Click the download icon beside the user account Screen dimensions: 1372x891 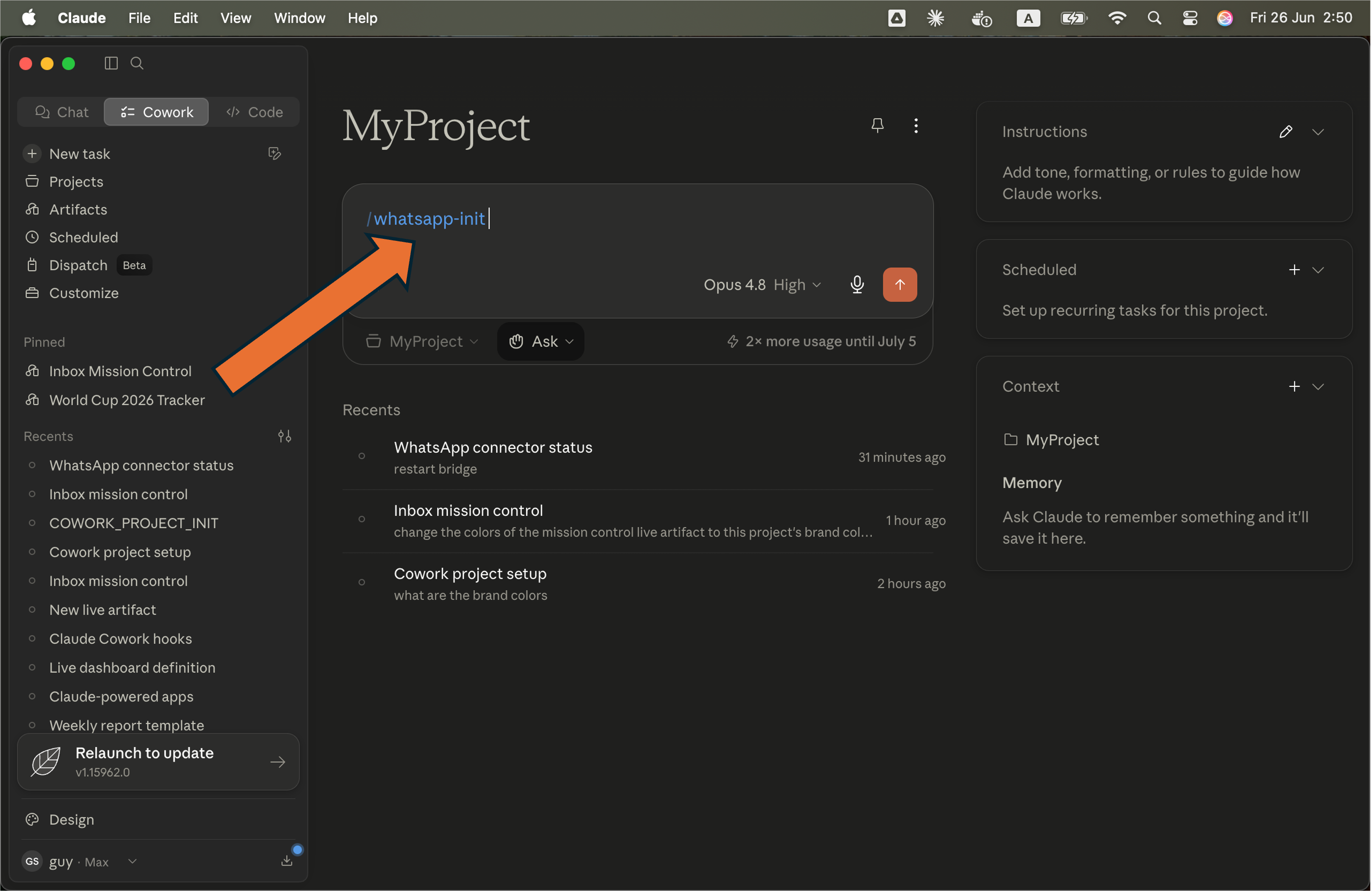pos(287,861)
